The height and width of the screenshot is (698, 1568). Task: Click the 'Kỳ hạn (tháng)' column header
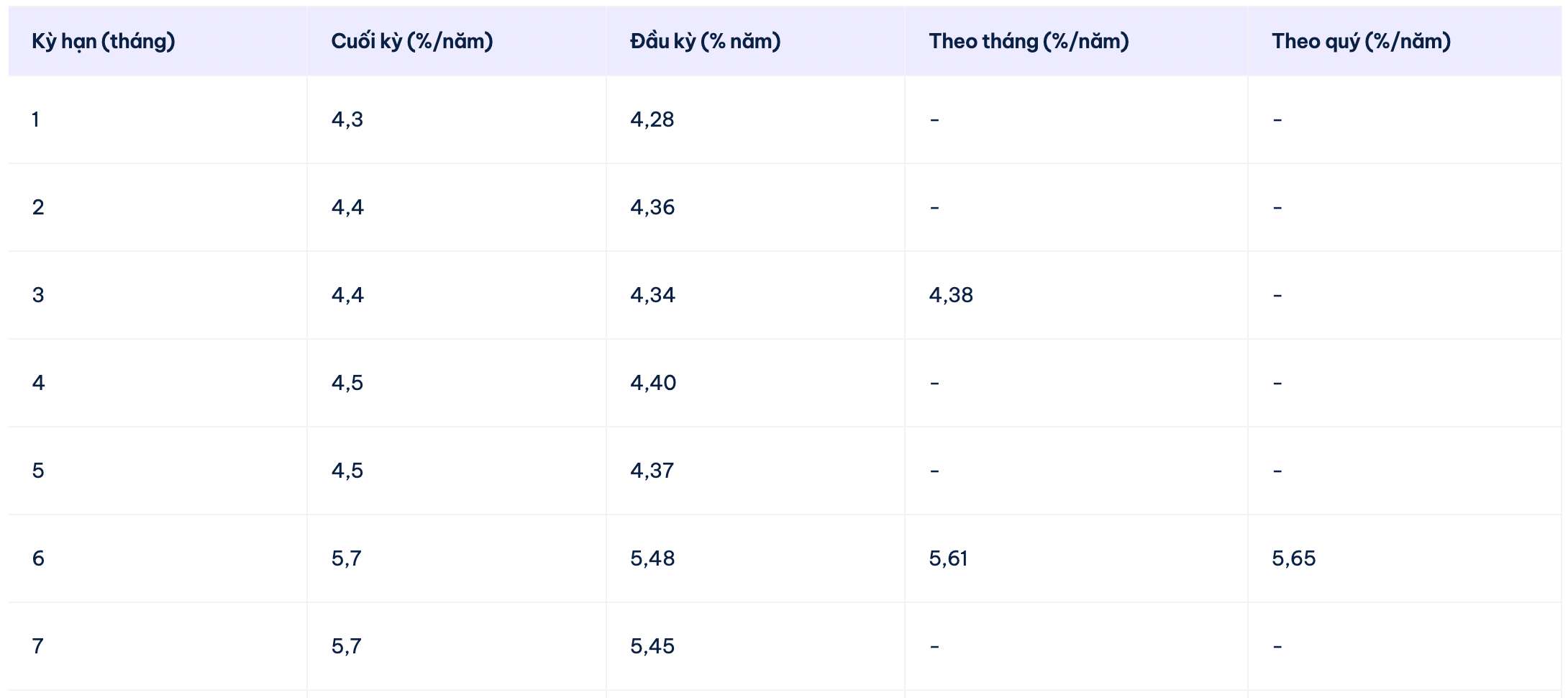104,42
